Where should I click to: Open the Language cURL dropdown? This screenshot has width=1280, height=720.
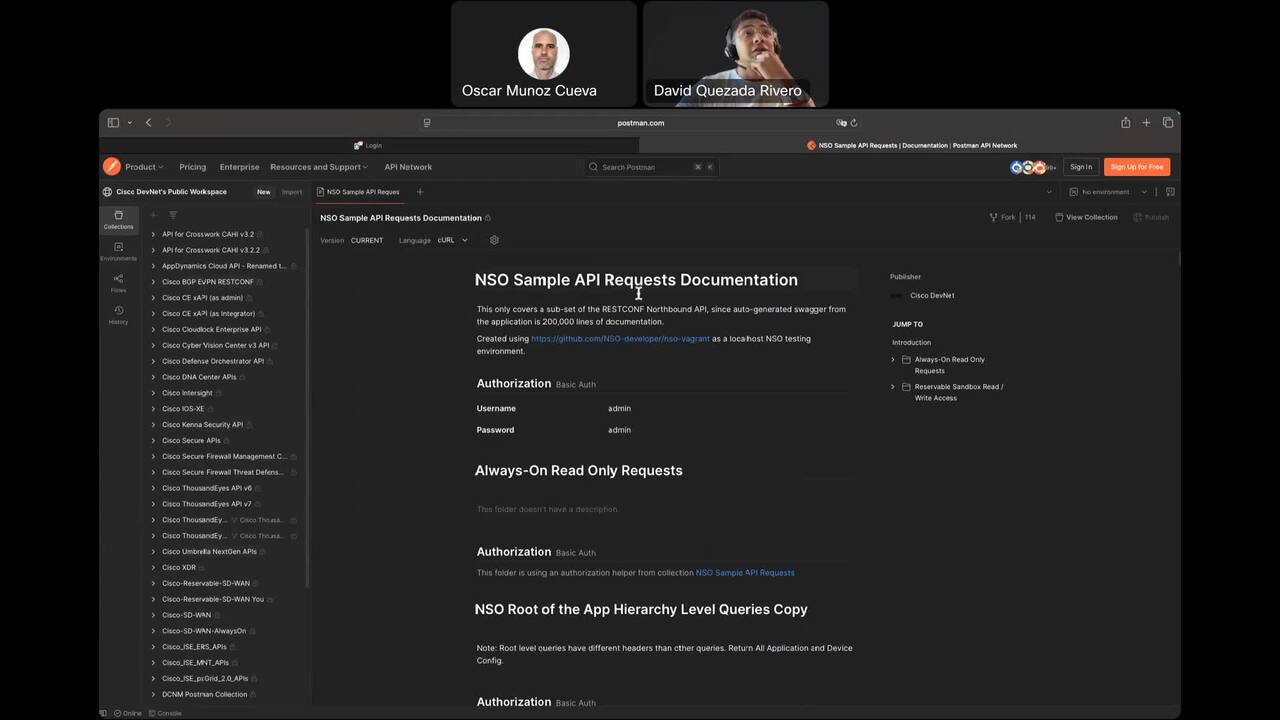(453, 240)
